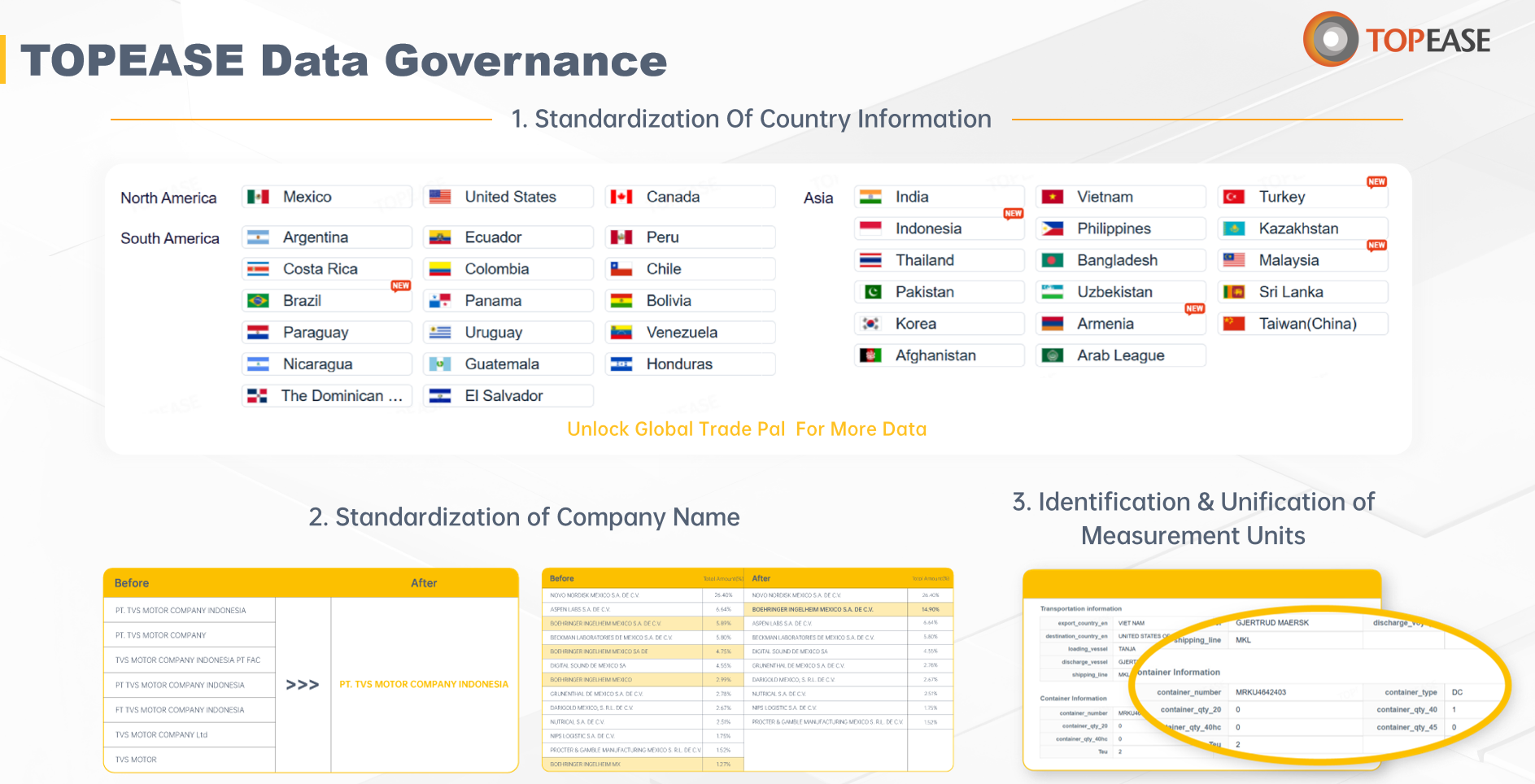This screenshot has width=1535, height=784.
Task: Select the Costa Rica entry
Action: 327,269
